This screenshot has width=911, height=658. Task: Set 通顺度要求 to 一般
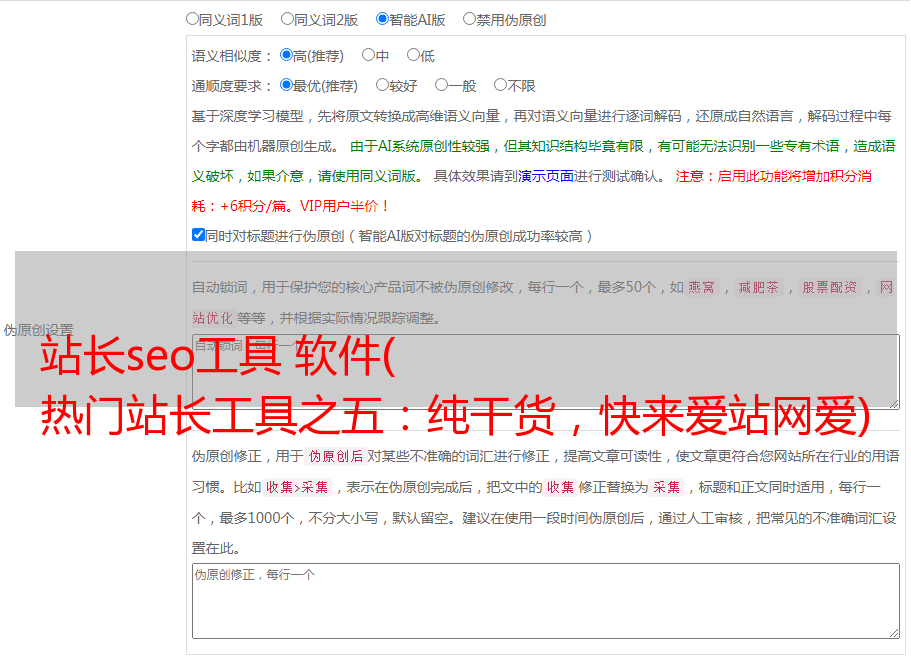[x=442, y=85]
